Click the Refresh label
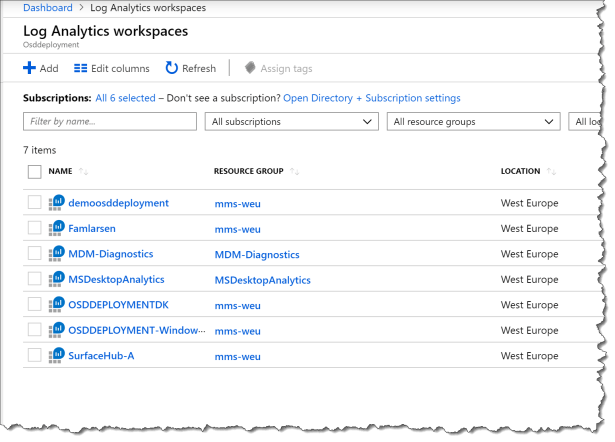This screenshot has height=442, width=615. [x=199, y=69]
